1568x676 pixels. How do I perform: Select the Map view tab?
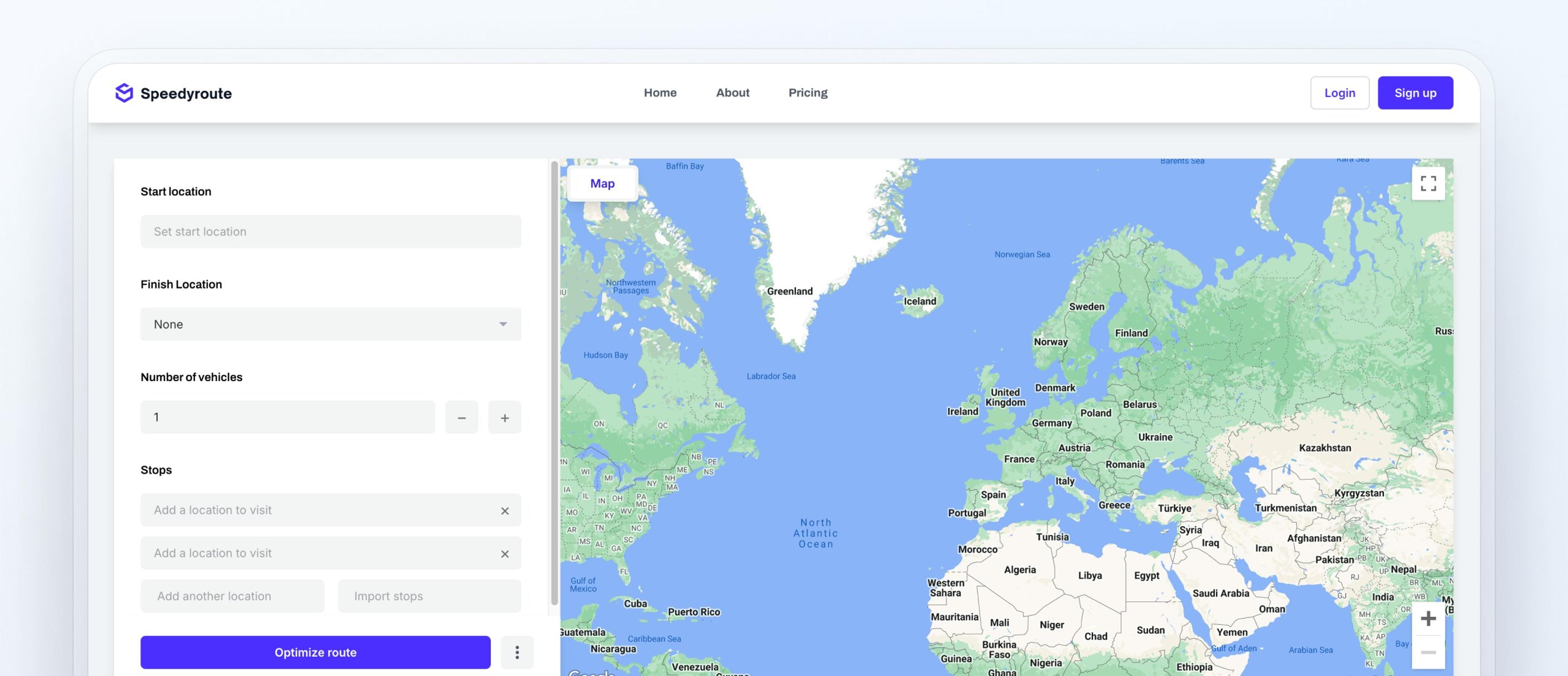[x=602, y=183]
